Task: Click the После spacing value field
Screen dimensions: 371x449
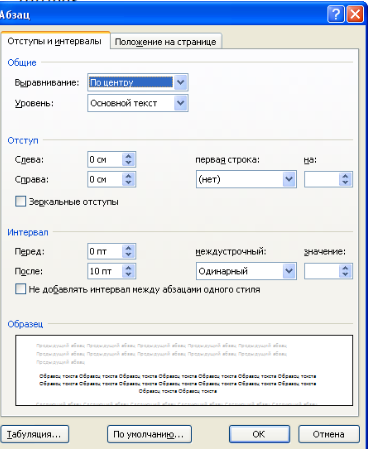Action: pos(104,271)
